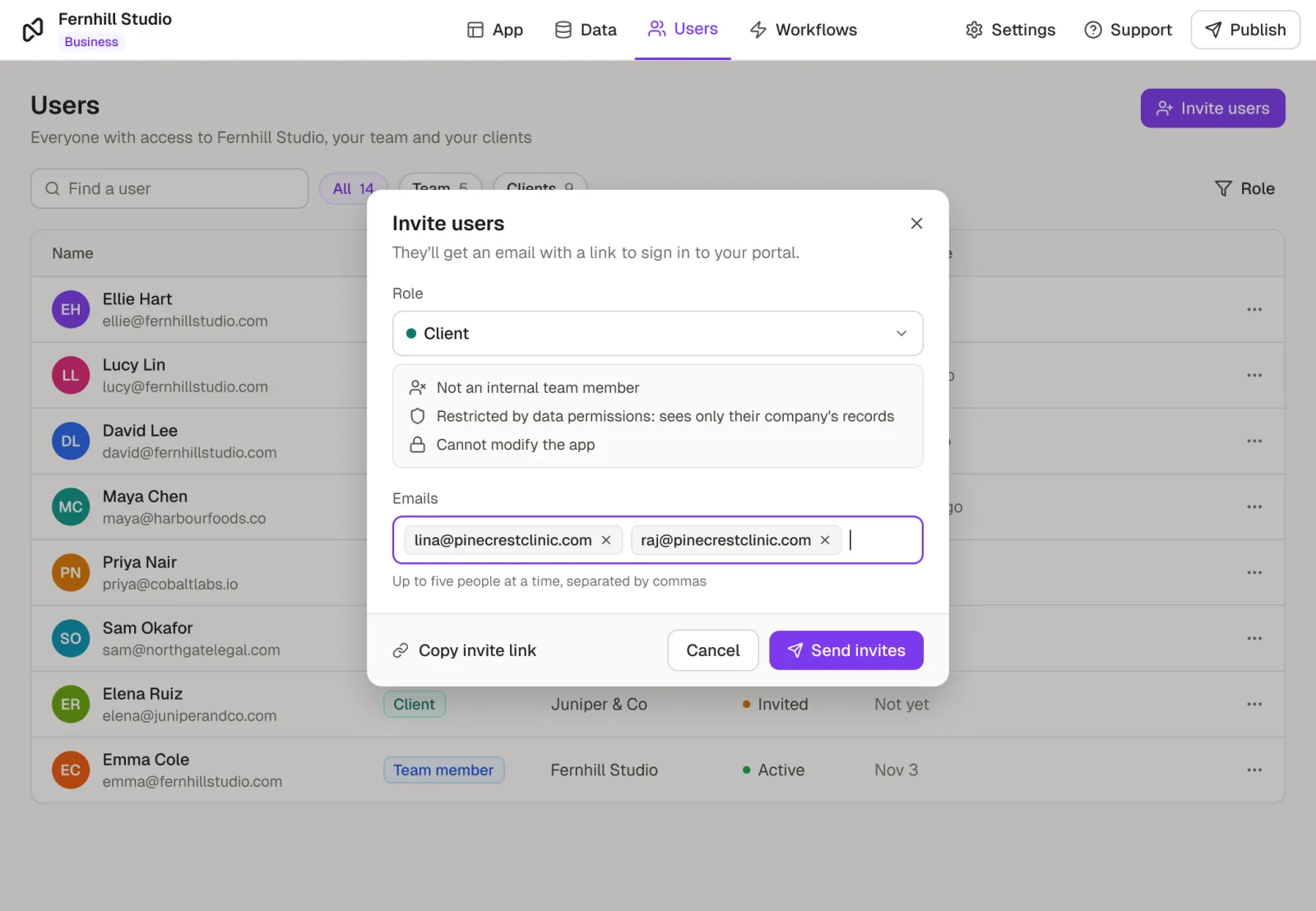This screenshot has width=1316, height=911.
Task: Cancel the invite dialog
Action: (712, 650)
